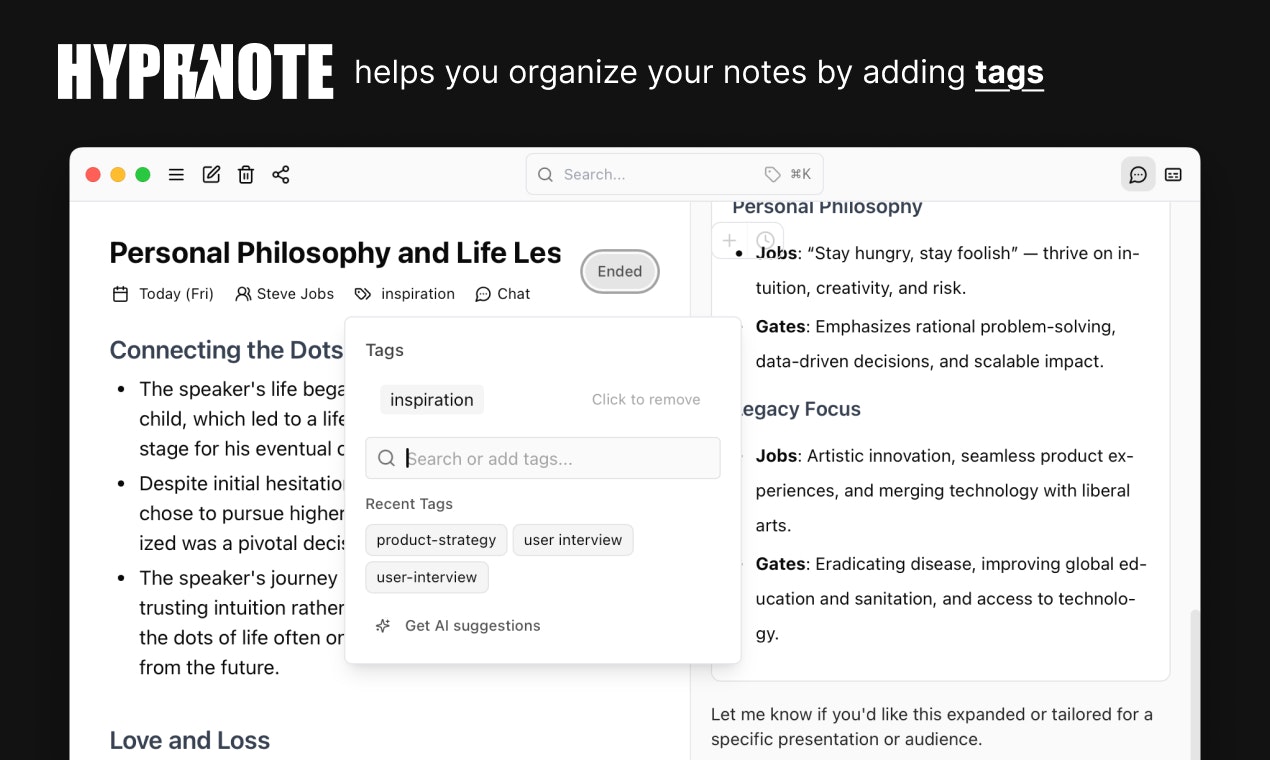The image size is (1270, 760).
Task: Toggle the chat panel bubble icon
Action: point(1138,175)
